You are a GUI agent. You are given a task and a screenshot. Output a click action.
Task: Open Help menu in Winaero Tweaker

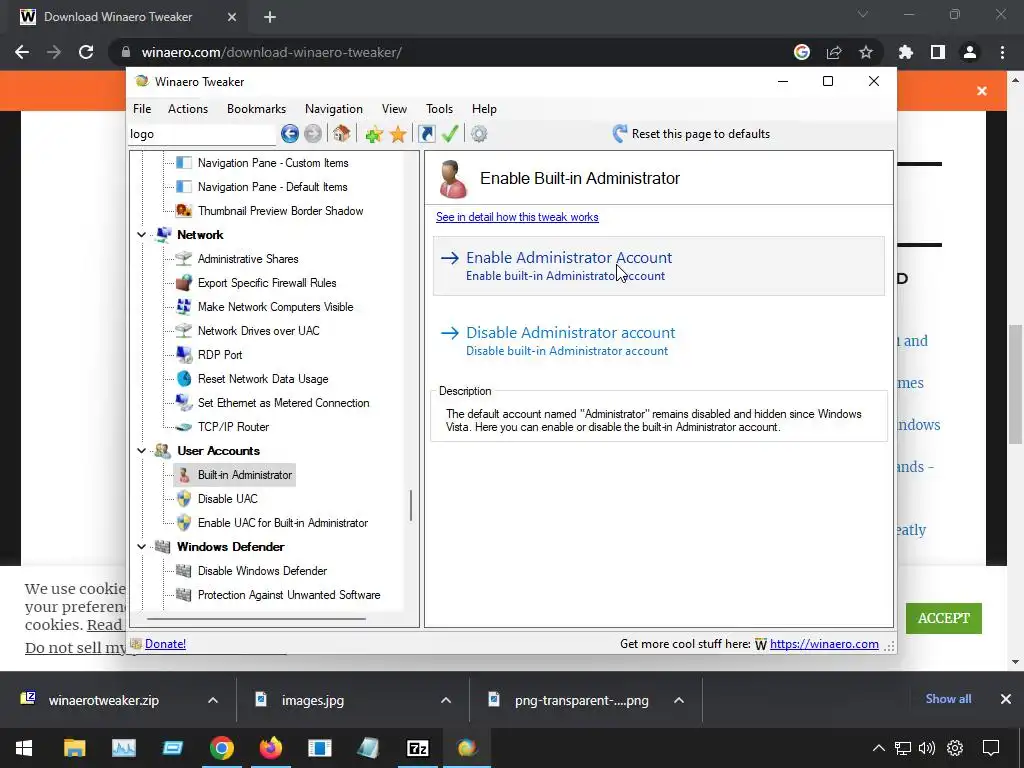click(x=485, y=109)
